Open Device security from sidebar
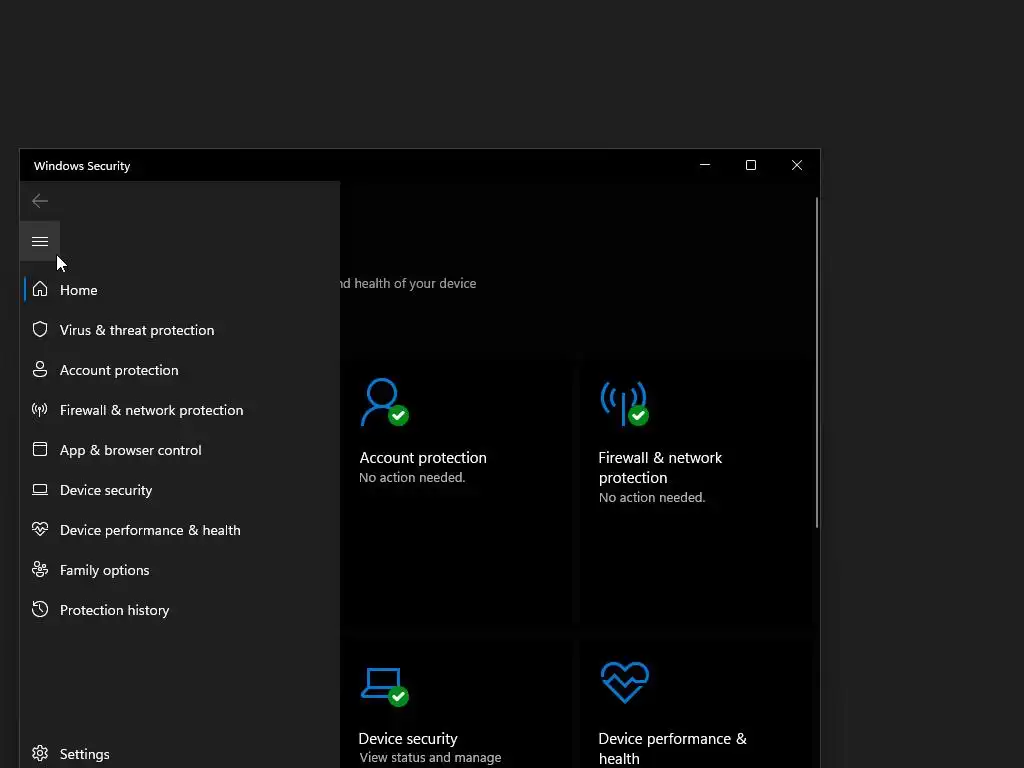The image size is (1024, 768). [x=180, y=490]
